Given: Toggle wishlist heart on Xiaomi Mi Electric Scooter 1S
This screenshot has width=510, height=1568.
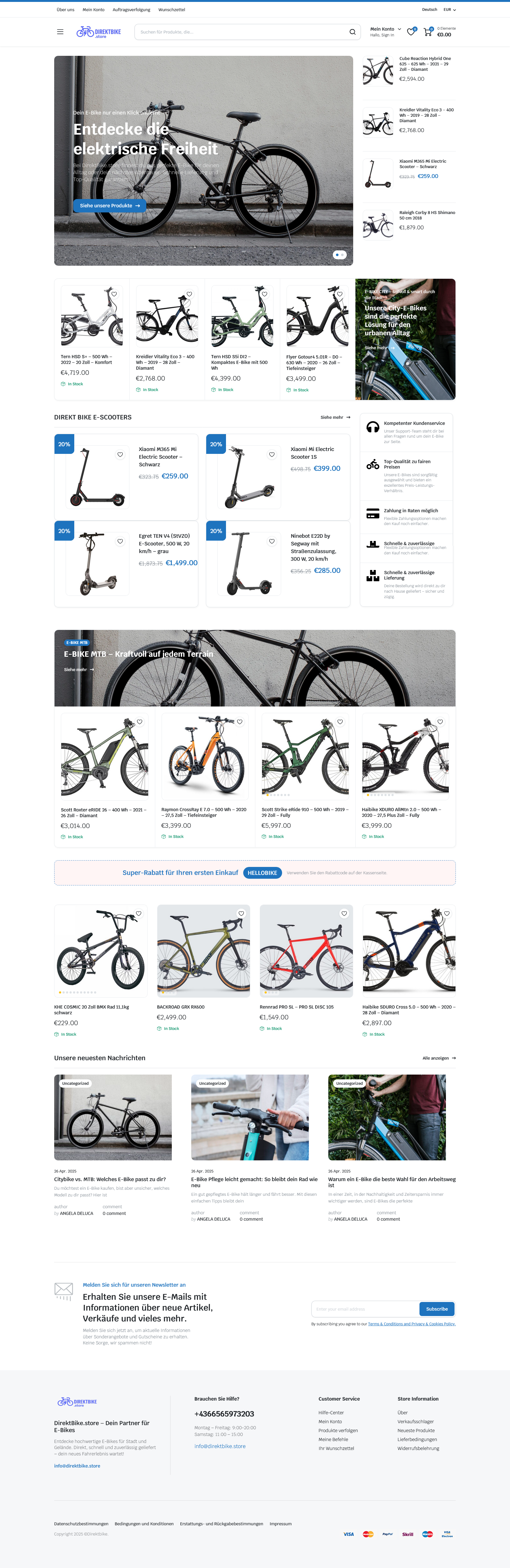Looking at the screenshot, I should click(x=272, y=454).
